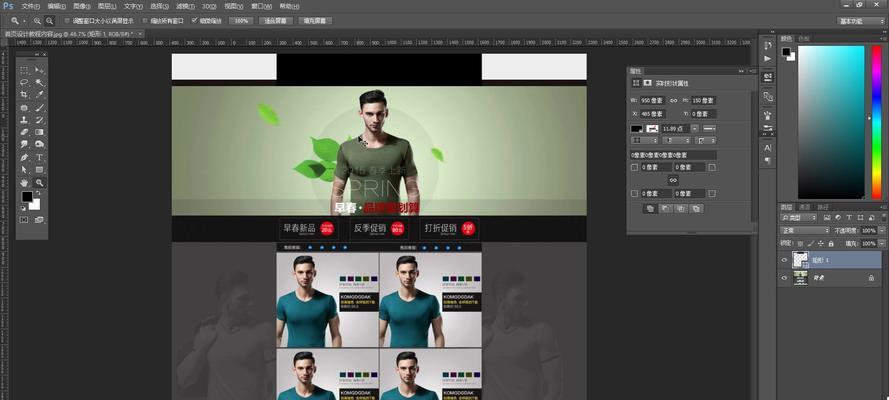Open Zoom tool preset picker arrow

[x=24, y=21]
